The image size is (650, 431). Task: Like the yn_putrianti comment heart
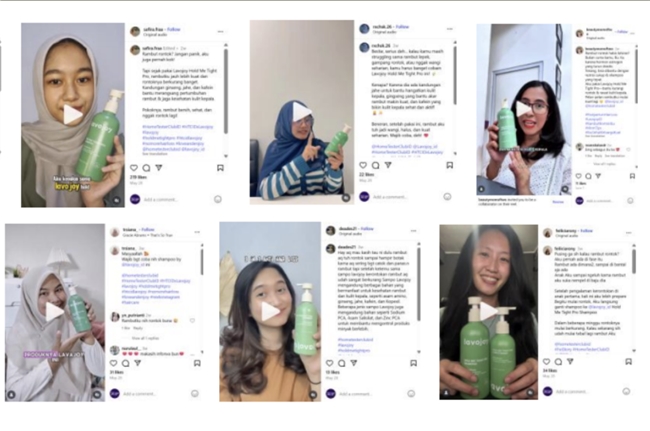(x=192, y=320)
